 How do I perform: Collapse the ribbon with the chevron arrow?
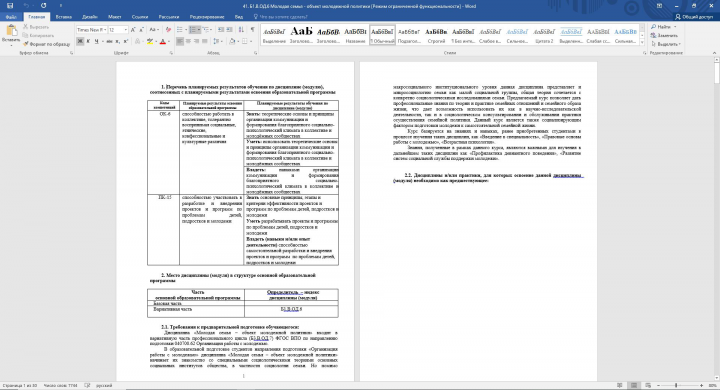click(x=714, y=53)
